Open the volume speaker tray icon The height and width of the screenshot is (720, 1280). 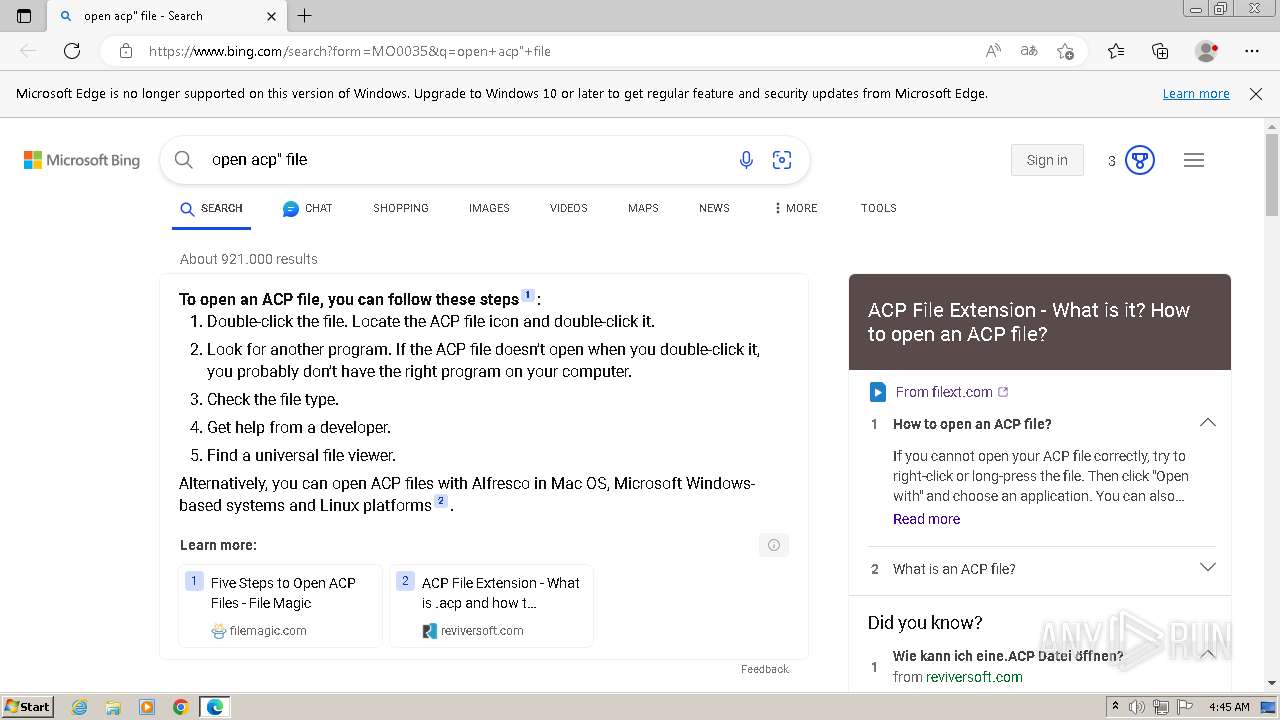(1137, 707)
